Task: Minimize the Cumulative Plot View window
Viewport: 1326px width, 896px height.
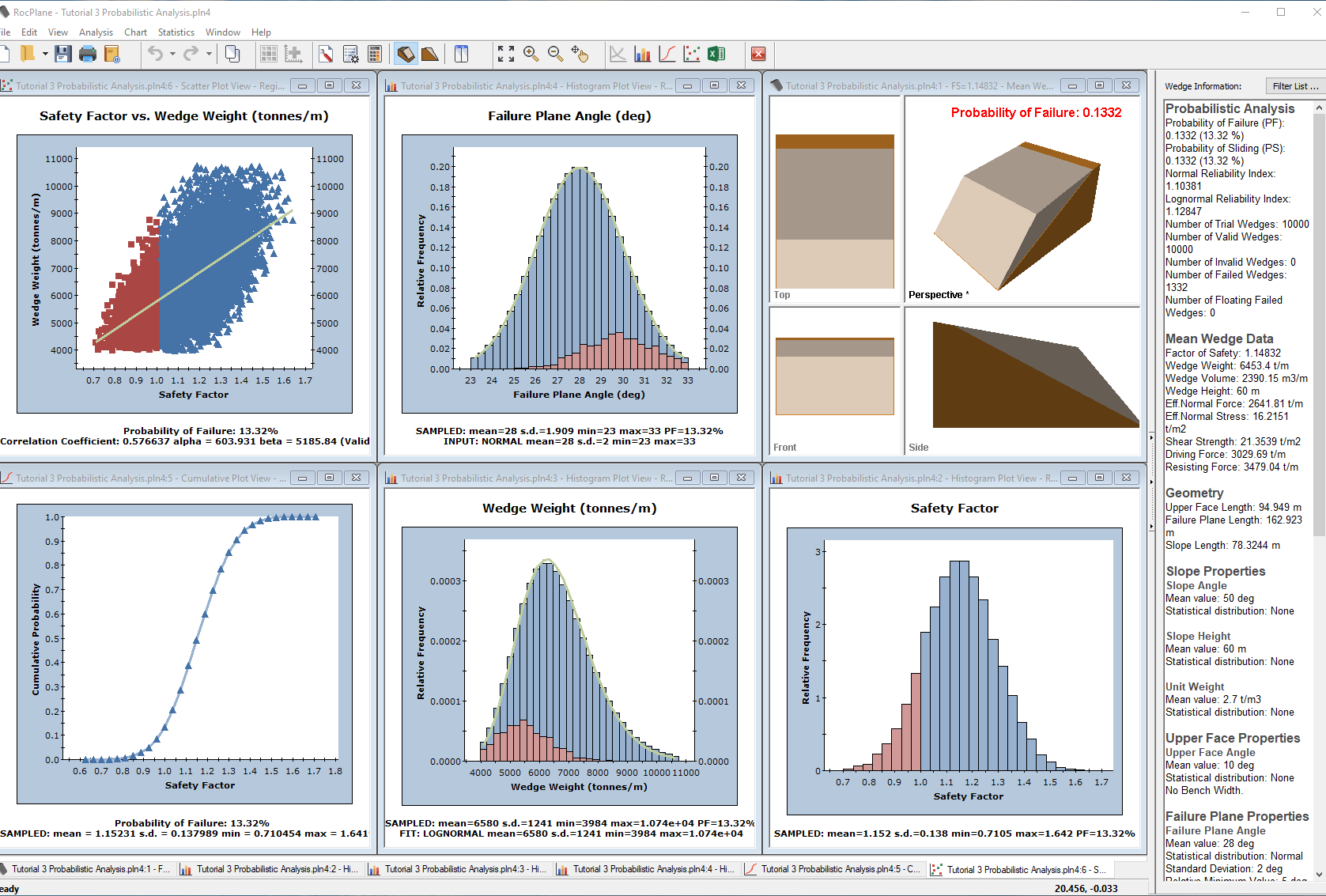Action: pyautogui.click(x=302, y=478)
